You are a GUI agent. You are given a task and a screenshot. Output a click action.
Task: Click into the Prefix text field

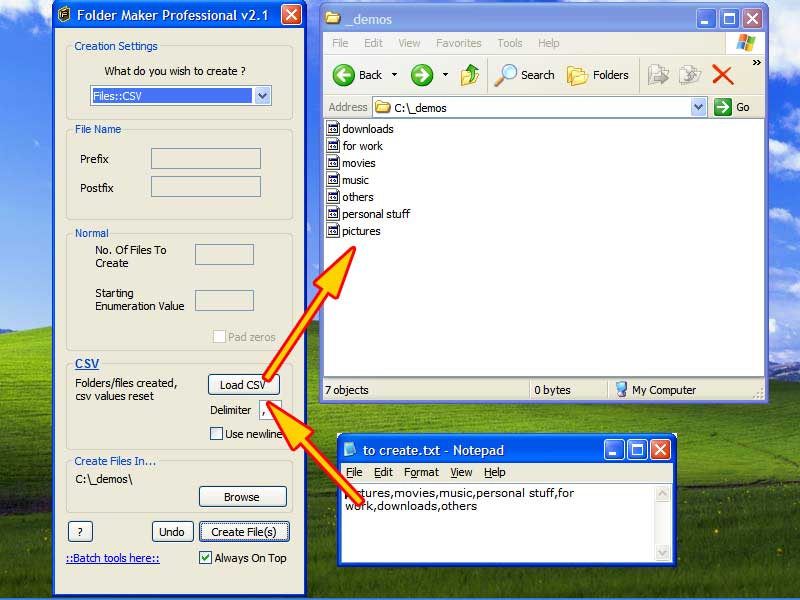(205, 159)
